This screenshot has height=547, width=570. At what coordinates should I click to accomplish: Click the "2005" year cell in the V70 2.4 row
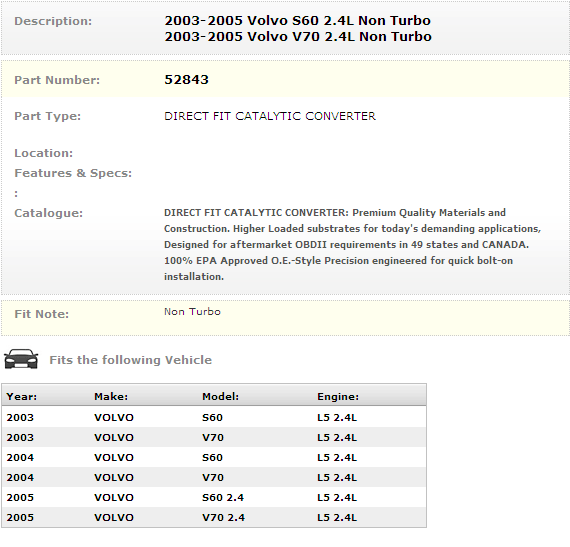pyautogui.click(x=20, y=518)
